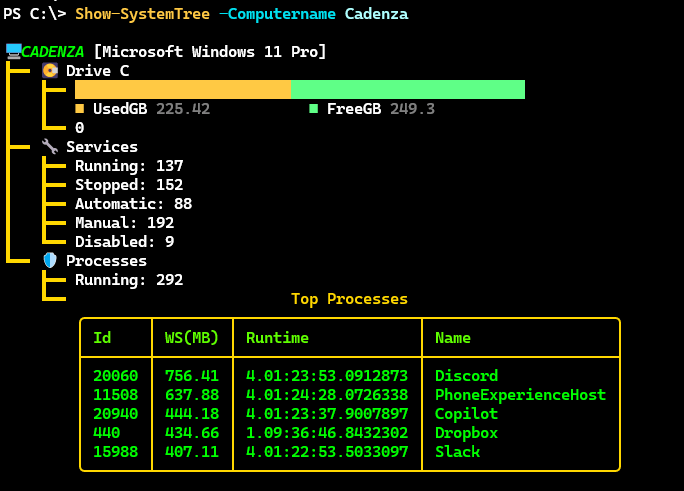This screenshot has width=684, height=491.
Task: Click the Cadenza argument in the command
Action: point(376,14)
